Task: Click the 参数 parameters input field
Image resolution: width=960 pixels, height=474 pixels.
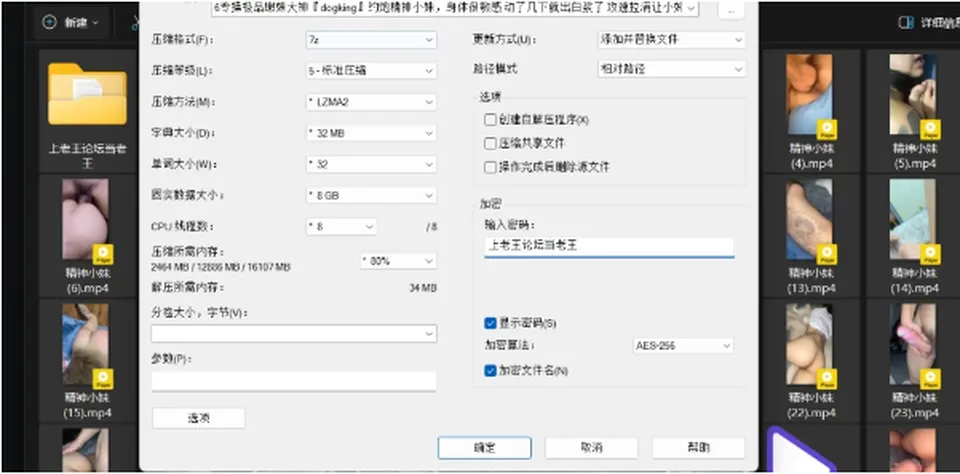Action: [294, 381]
